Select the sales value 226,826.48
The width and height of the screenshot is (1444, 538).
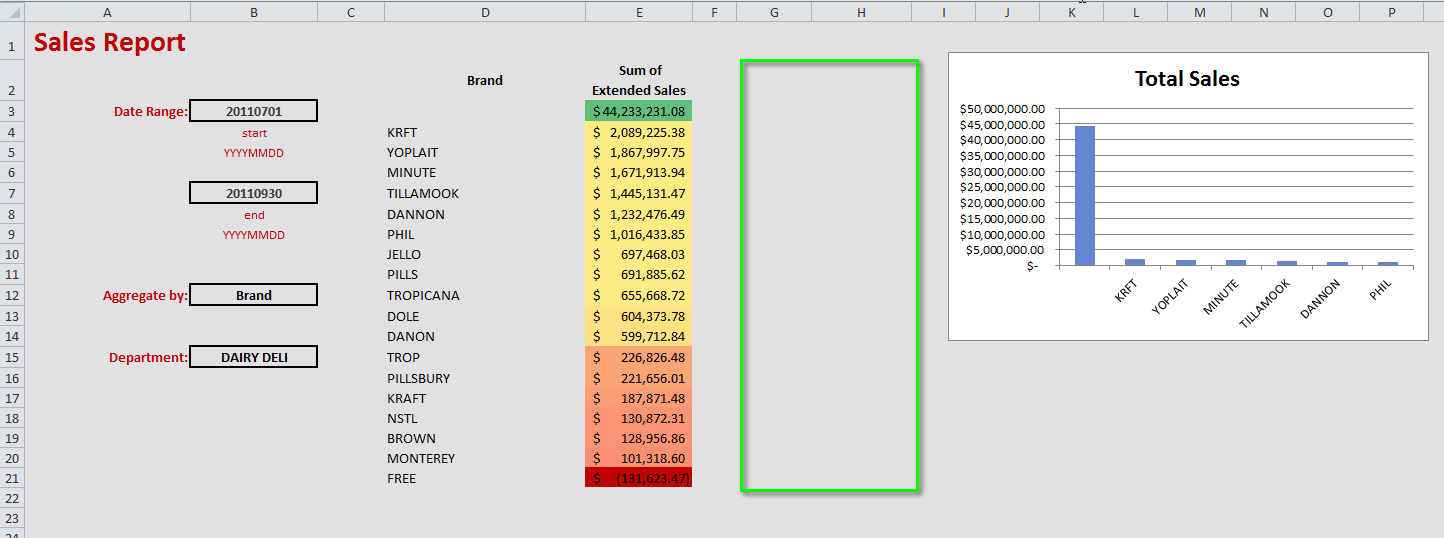[639, 358]
